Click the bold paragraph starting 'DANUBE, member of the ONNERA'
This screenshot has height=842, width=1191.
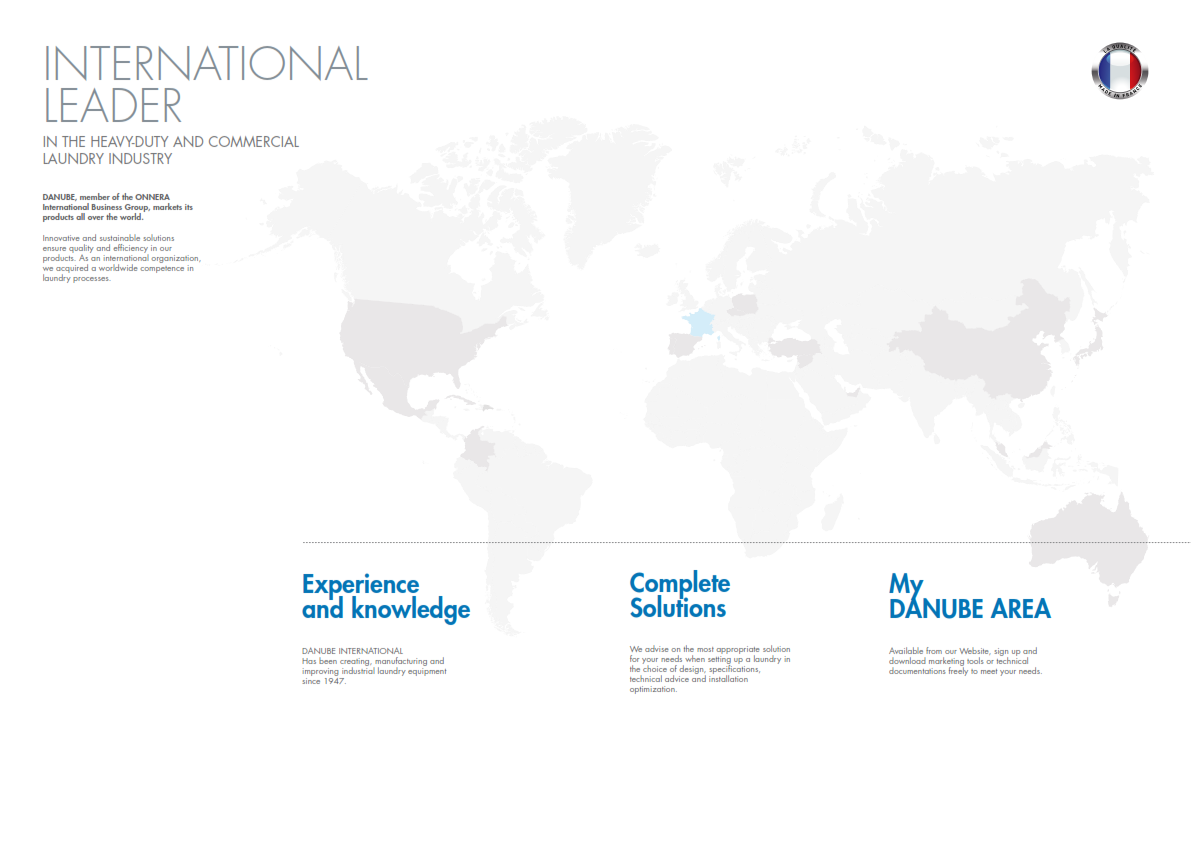[x=118, y=207]
